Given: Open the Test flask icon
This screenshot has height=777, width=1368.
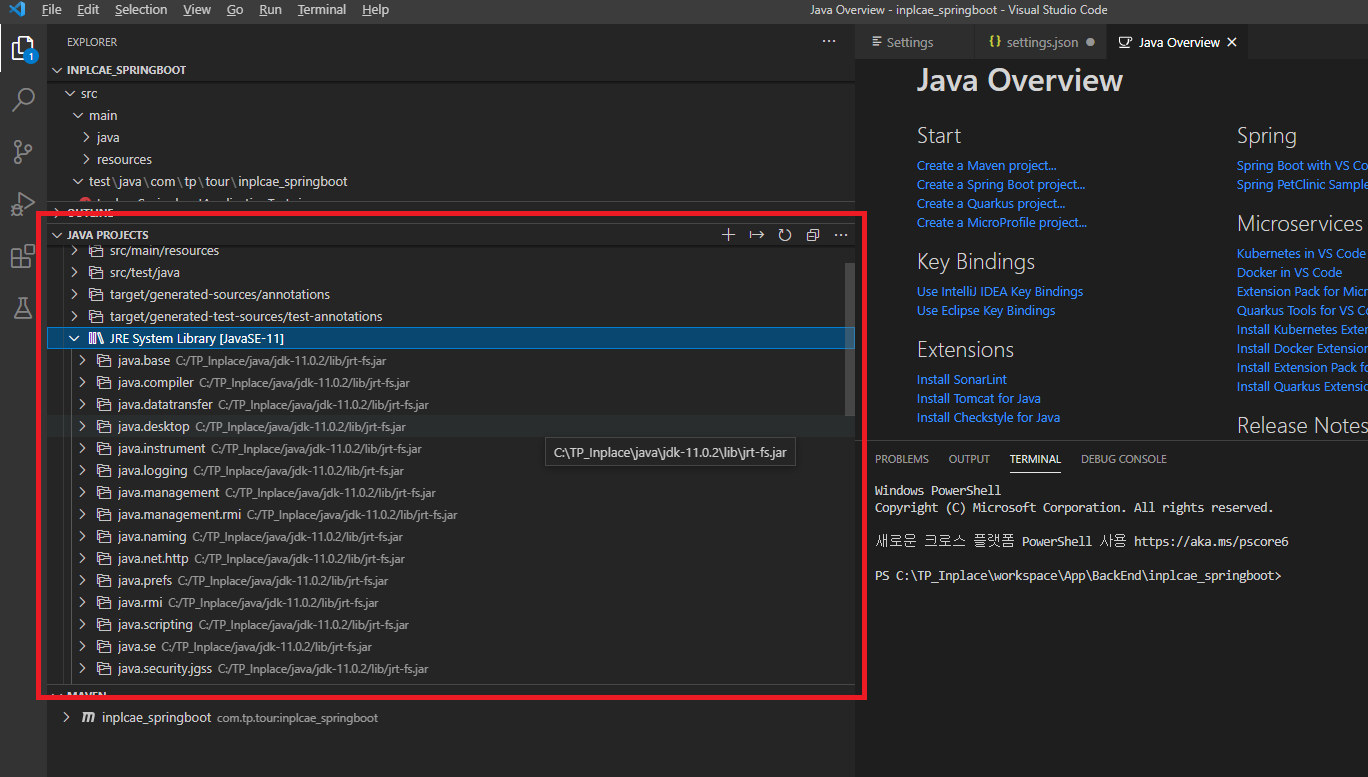Looking at the screenshot, I should click(x=23, y=308).
